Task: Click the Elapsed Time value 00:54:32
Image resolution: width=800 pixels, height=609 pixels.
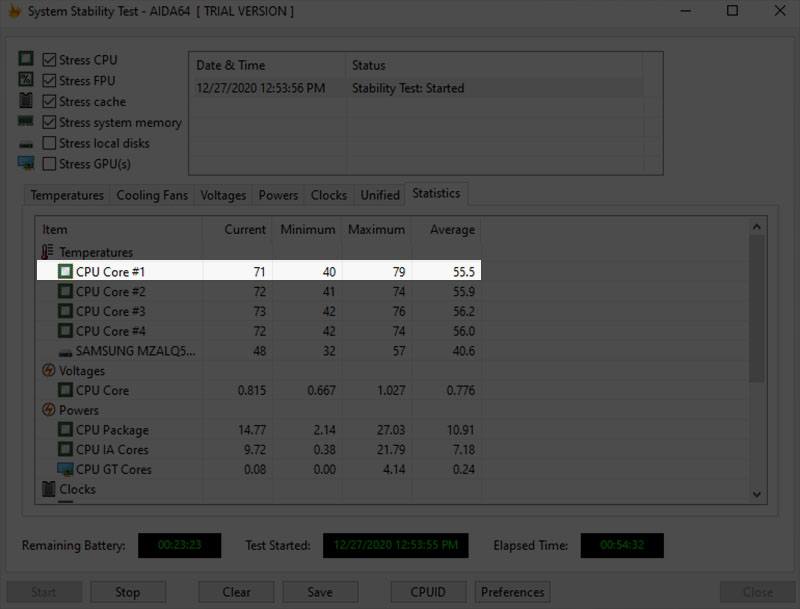Action: 622,545
